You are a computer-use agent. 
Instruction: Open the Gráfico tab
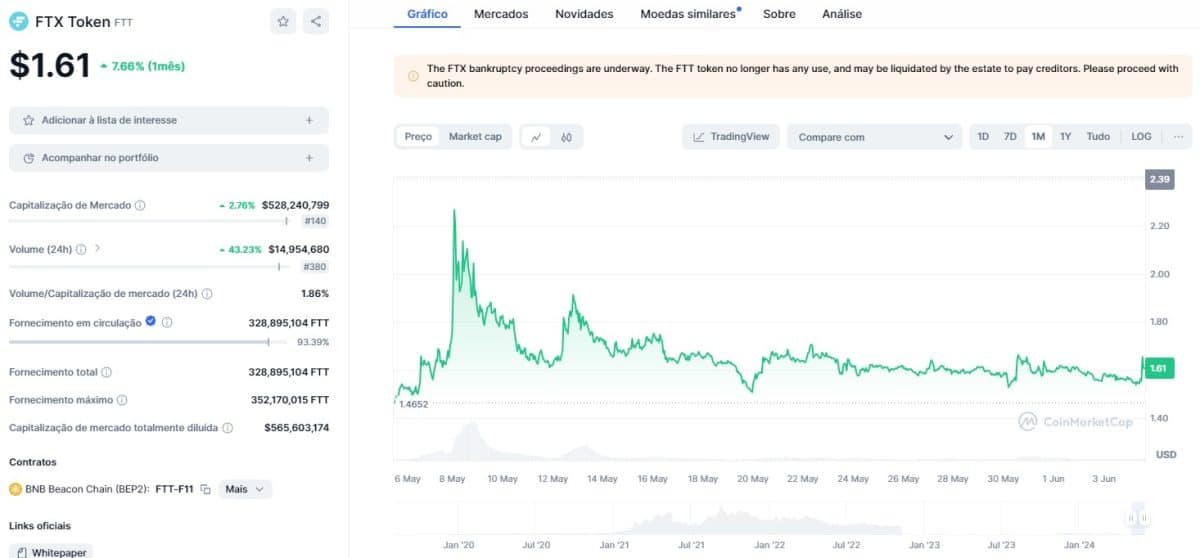pyautogui.click(x=427, y=14)
